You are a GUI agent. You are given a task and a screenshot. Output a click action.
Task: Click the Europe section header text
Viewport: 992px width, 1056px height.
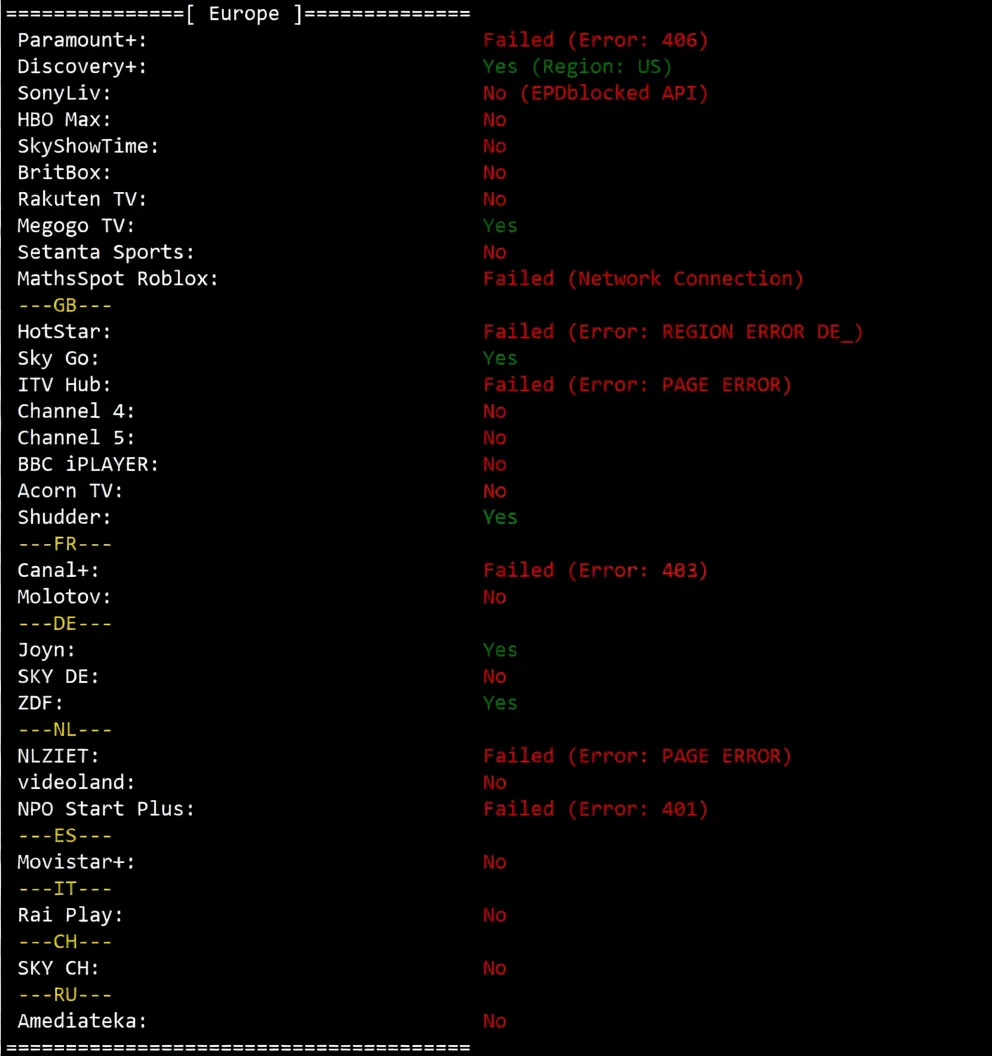pos(243,14)
